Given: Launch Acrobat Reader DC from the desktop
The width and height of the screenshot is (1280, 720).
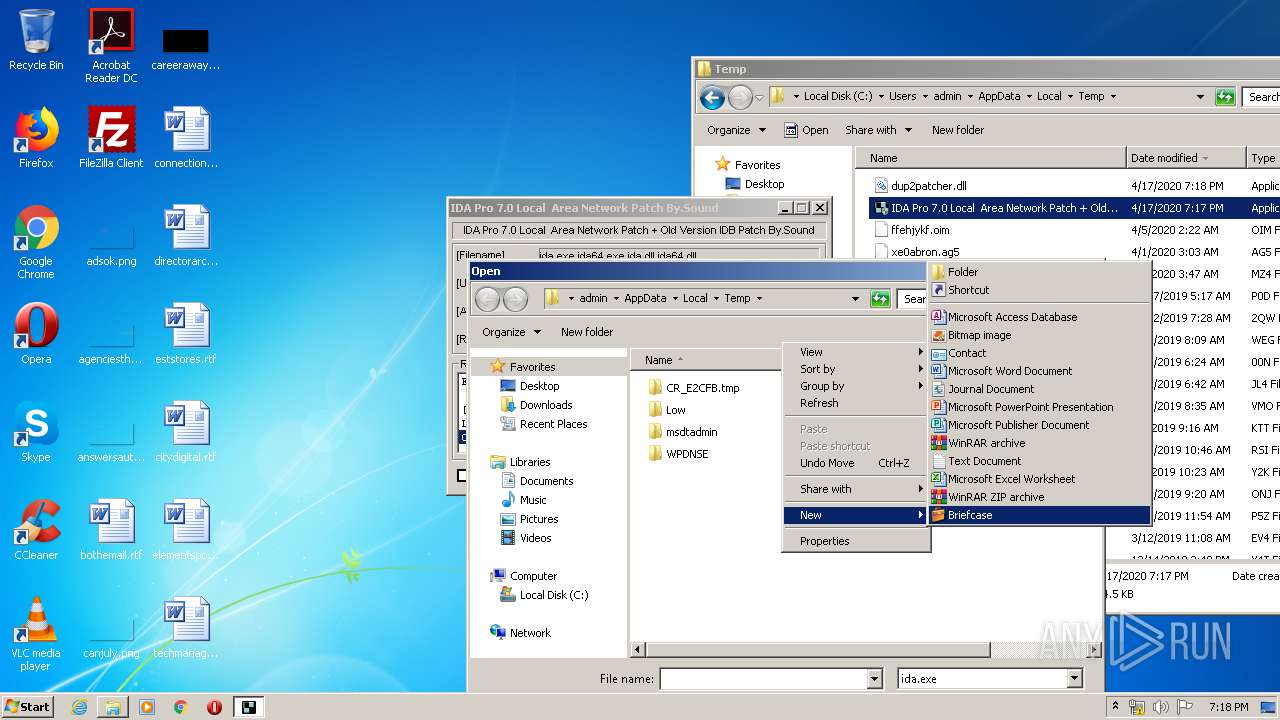Looking at the screenshot, I should [111, 46].
